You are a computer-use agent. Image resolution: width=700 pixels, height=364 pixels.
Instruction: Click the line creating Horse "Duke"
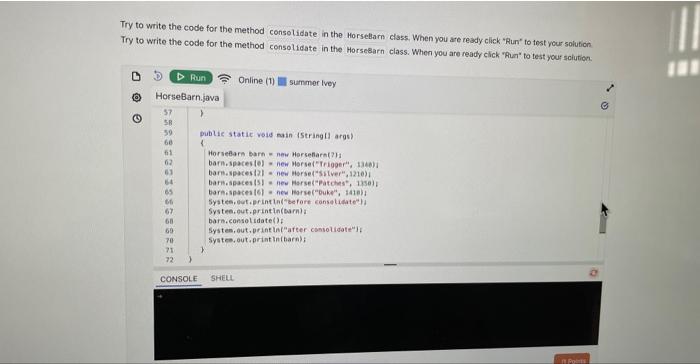click(288, 192)
